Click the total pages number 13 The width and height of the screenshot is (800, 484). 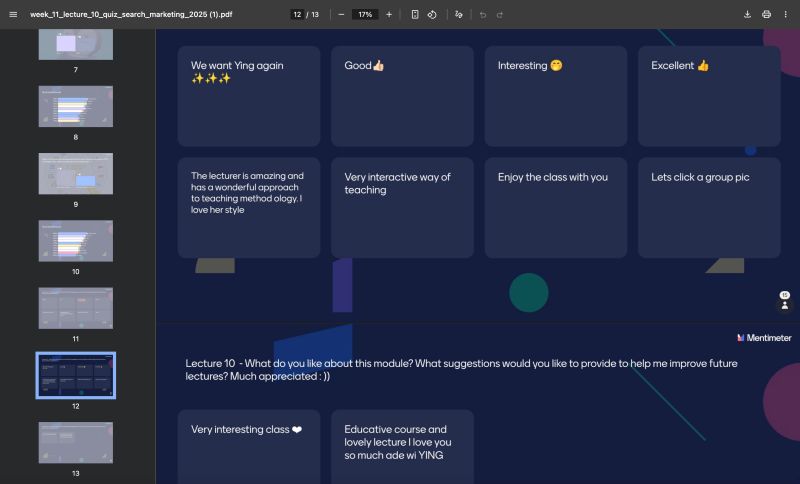pos(315,14)
